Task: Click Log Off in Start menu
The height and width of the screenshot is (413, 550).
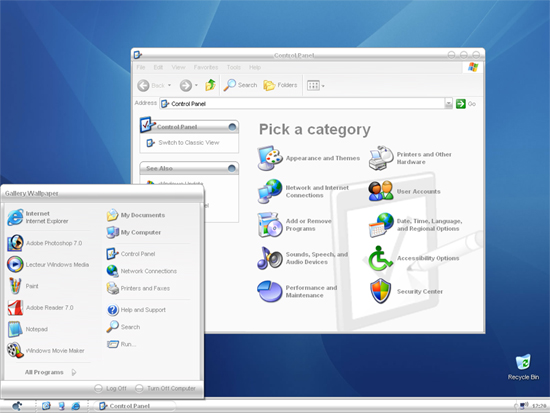Action: coord(110,388)
